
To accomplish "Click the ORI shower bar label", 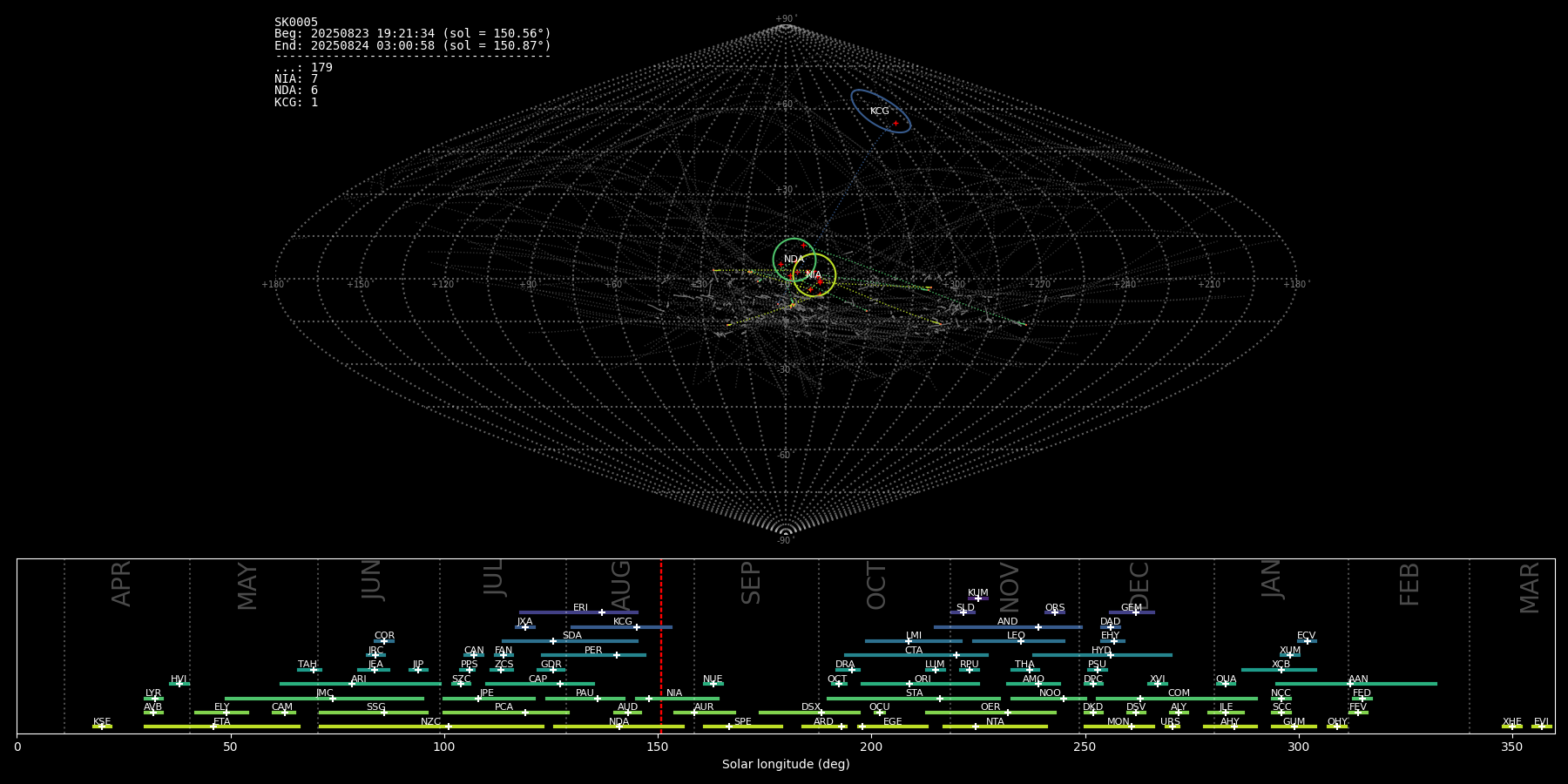I will tap(923, 679).
